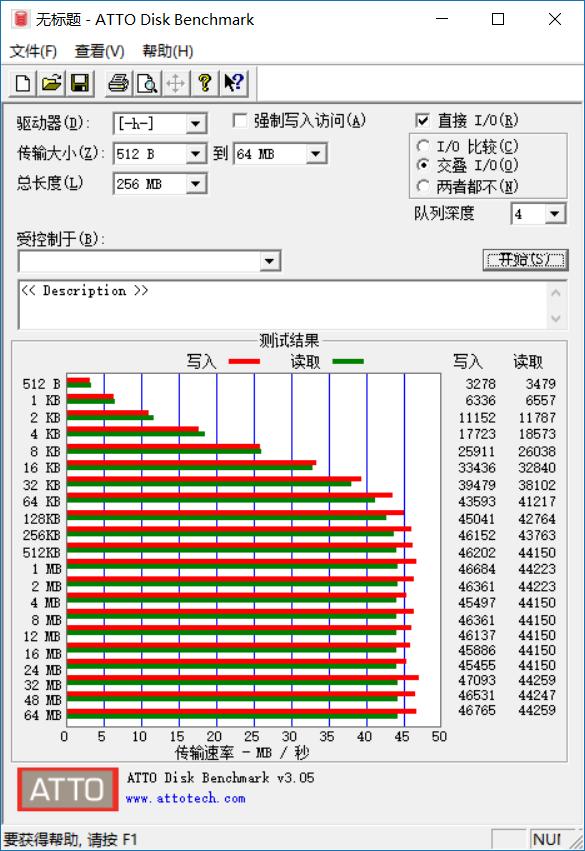Click write value 46684 for 1 MB

coord(477,569)
